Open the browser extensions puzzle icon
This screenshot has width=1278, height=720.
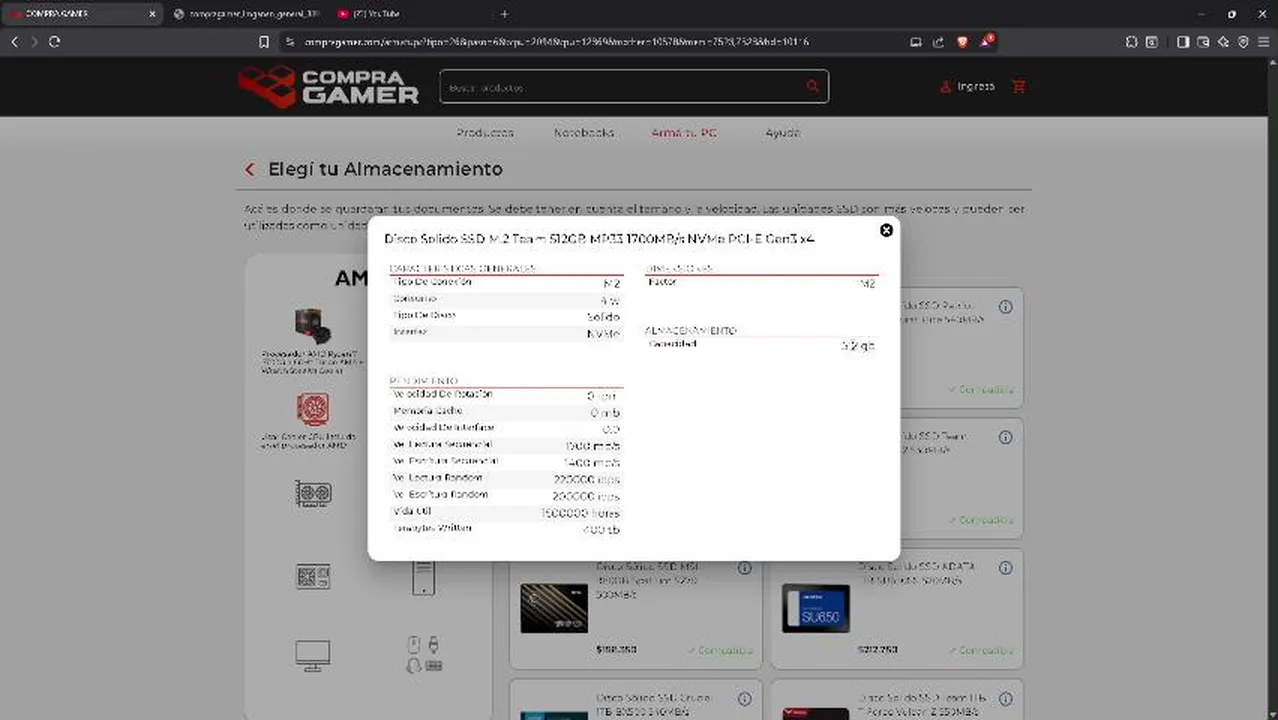pos(1131,42)
